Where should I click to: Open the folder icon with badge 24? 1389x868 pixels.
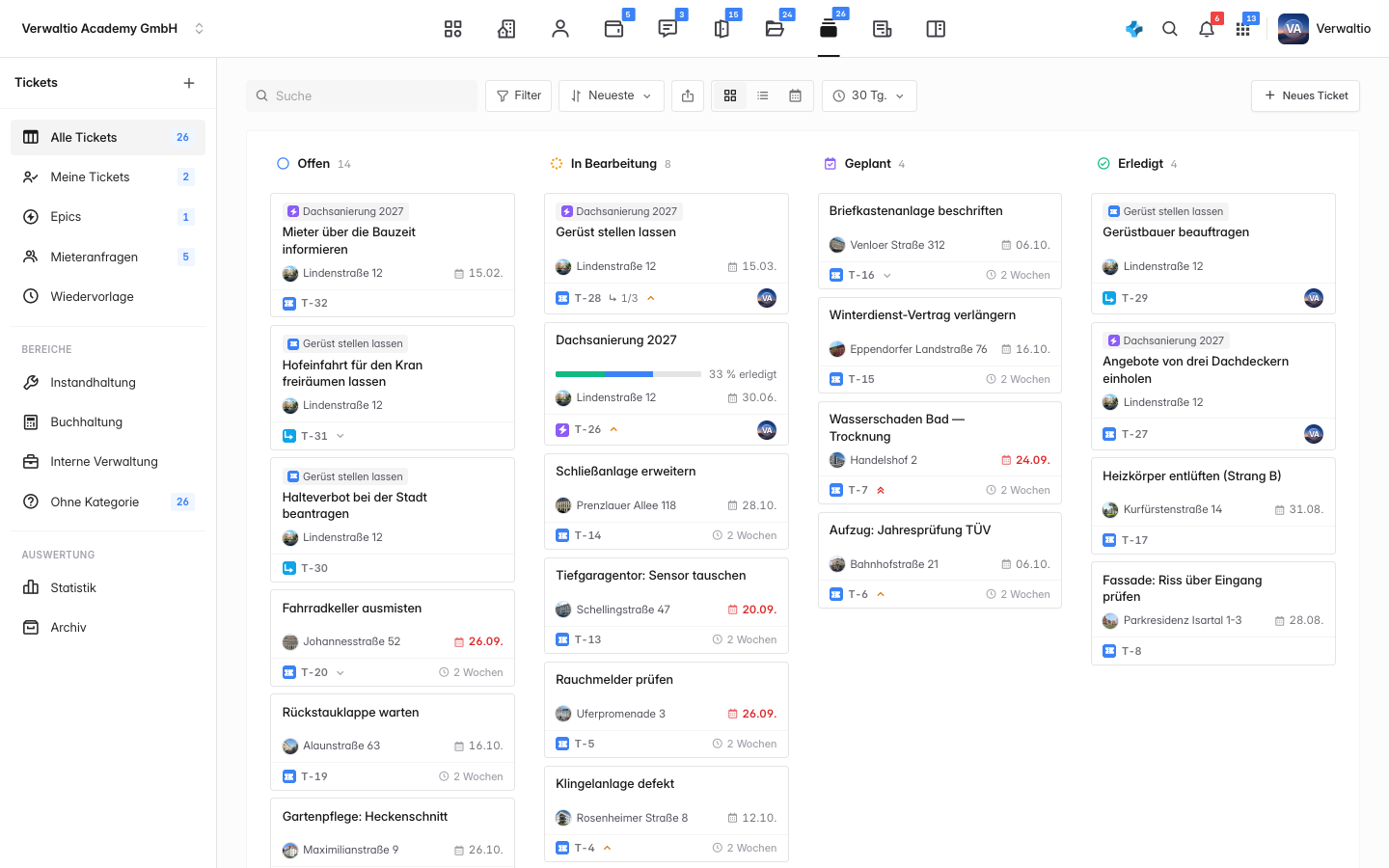[x=775, y=29]
